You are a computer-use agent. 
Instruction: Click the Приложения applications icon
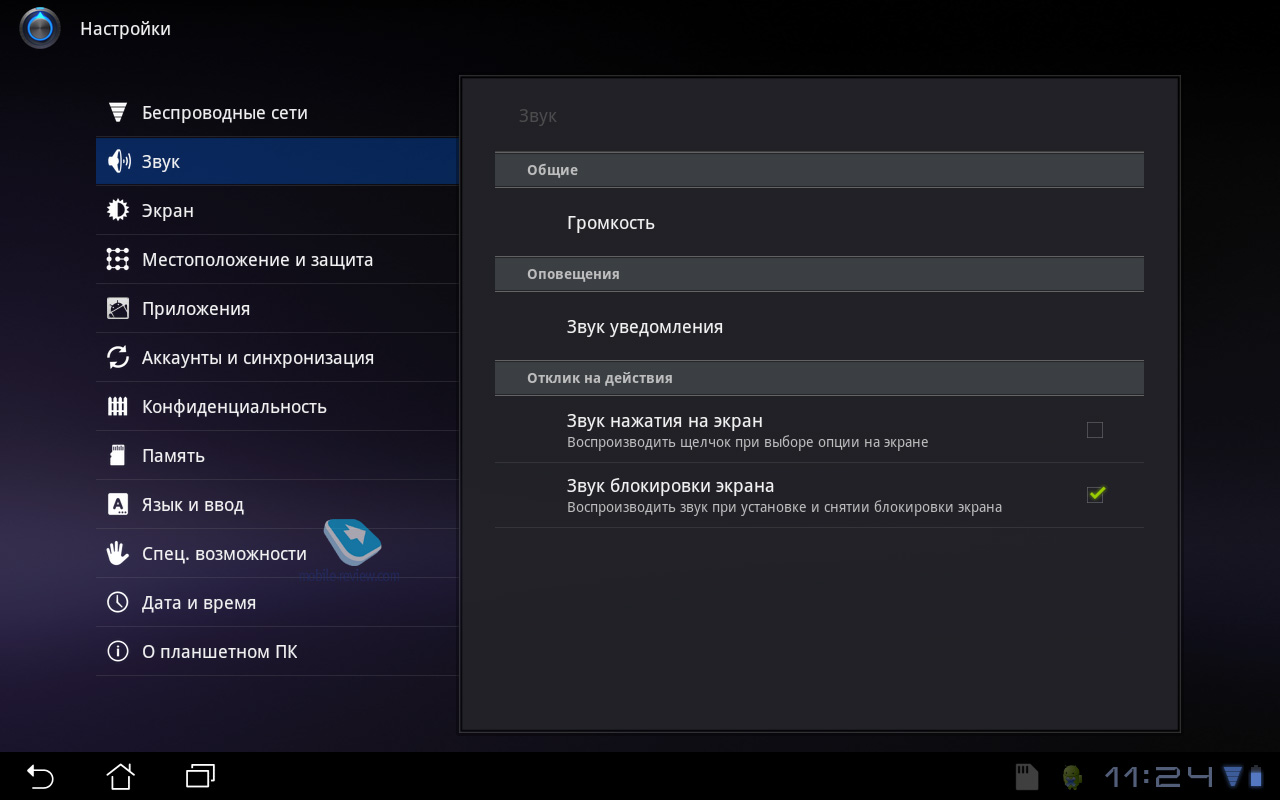click(x=118, y=308)
